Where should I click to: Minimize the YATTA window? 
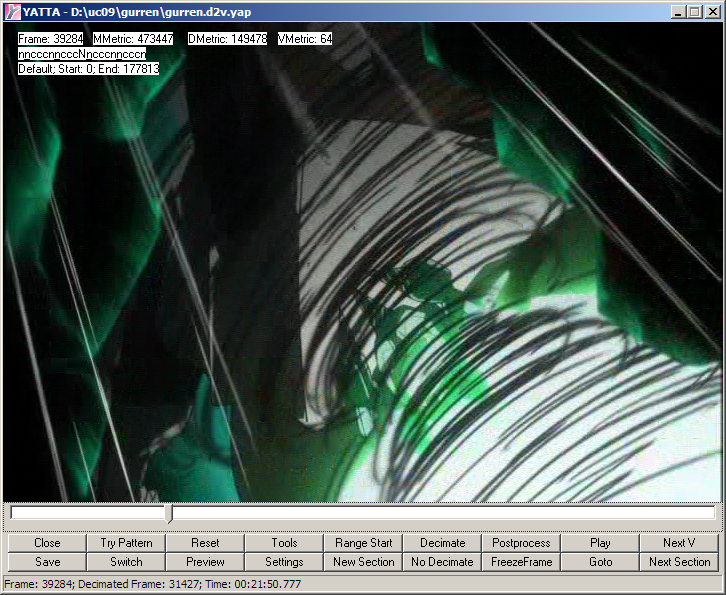pos(678,12)
